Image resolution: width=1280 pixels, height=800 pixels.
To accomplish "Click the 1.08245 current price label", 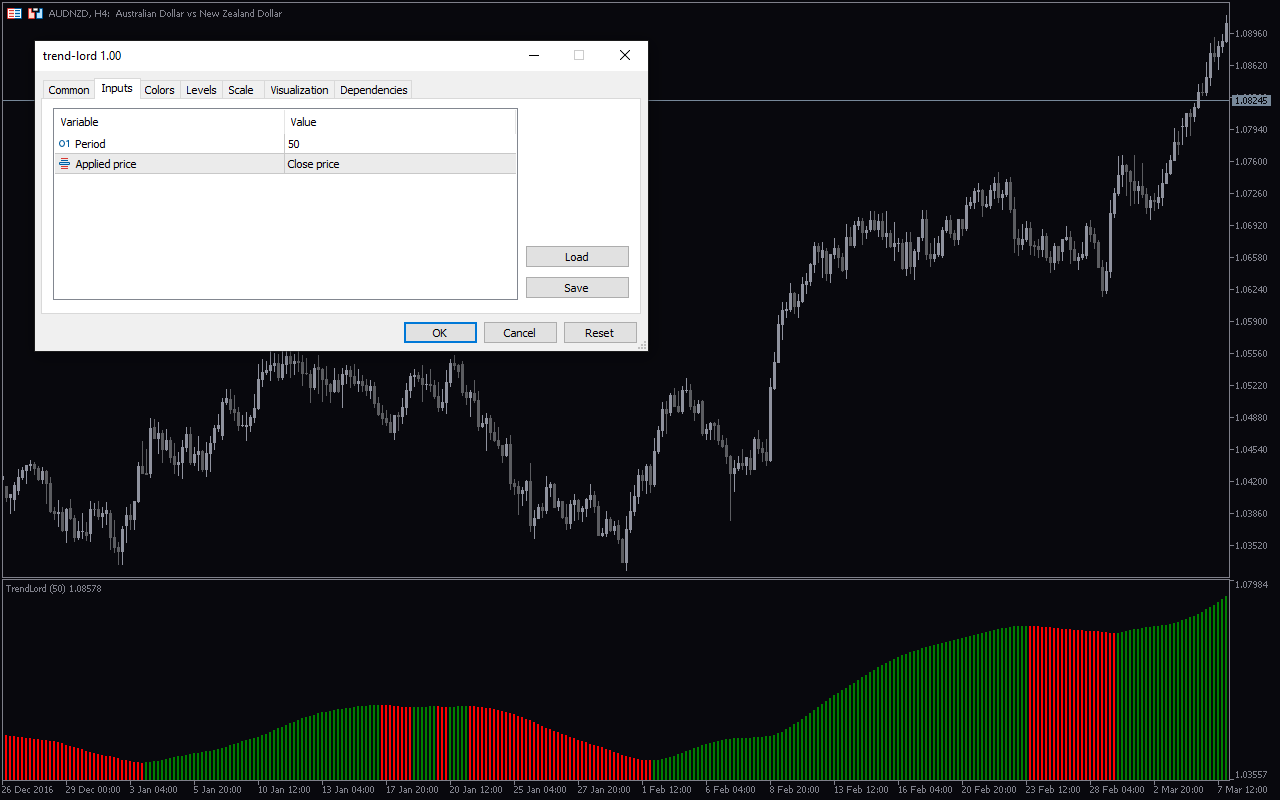I will [1251, 101].
